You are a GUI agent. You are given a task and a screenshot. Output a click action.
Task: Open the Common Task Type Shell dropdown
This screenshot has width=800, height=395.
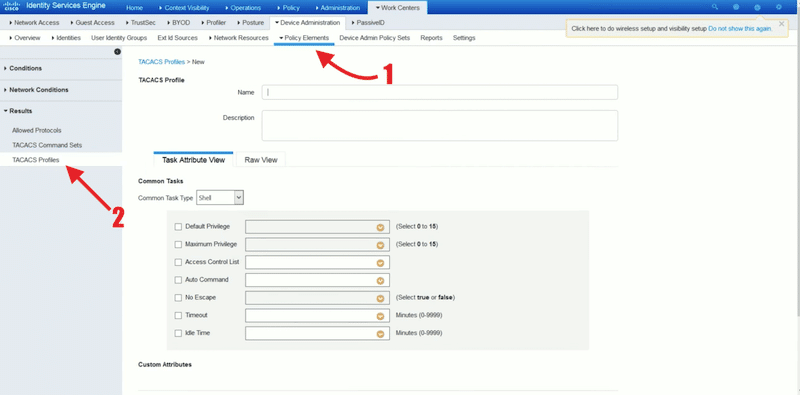click(x=220, y=198)
